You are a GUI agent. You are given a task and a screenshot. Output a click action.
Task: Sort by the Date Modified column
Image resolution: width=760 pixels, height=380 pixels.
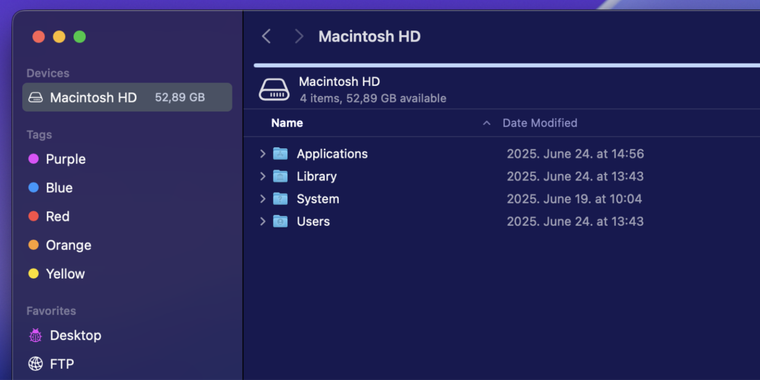point(539,123)
